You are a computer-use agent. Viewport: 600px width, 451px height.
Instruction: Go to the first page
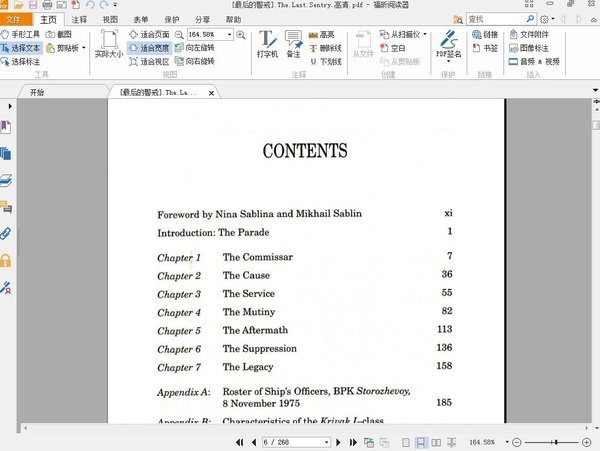240,443
